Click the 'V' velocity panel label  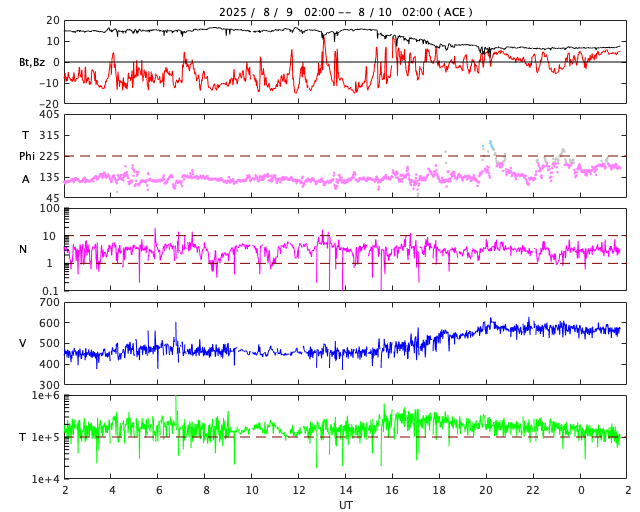point(23,343)
